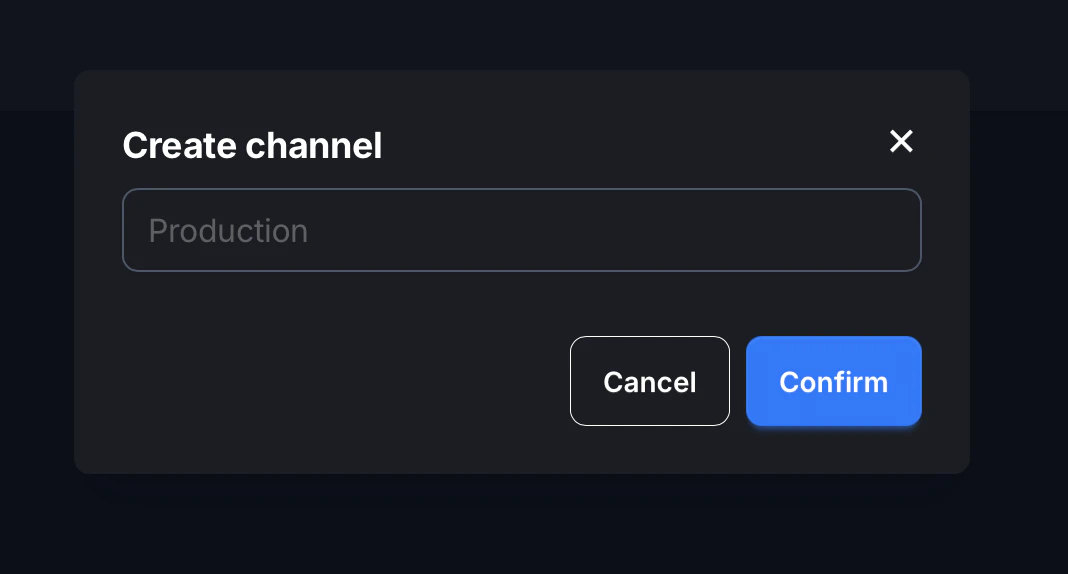The width and height of the screenshot is (1068, 574).
Task: Click the Create channel dialog title
Action: point(252,146)
